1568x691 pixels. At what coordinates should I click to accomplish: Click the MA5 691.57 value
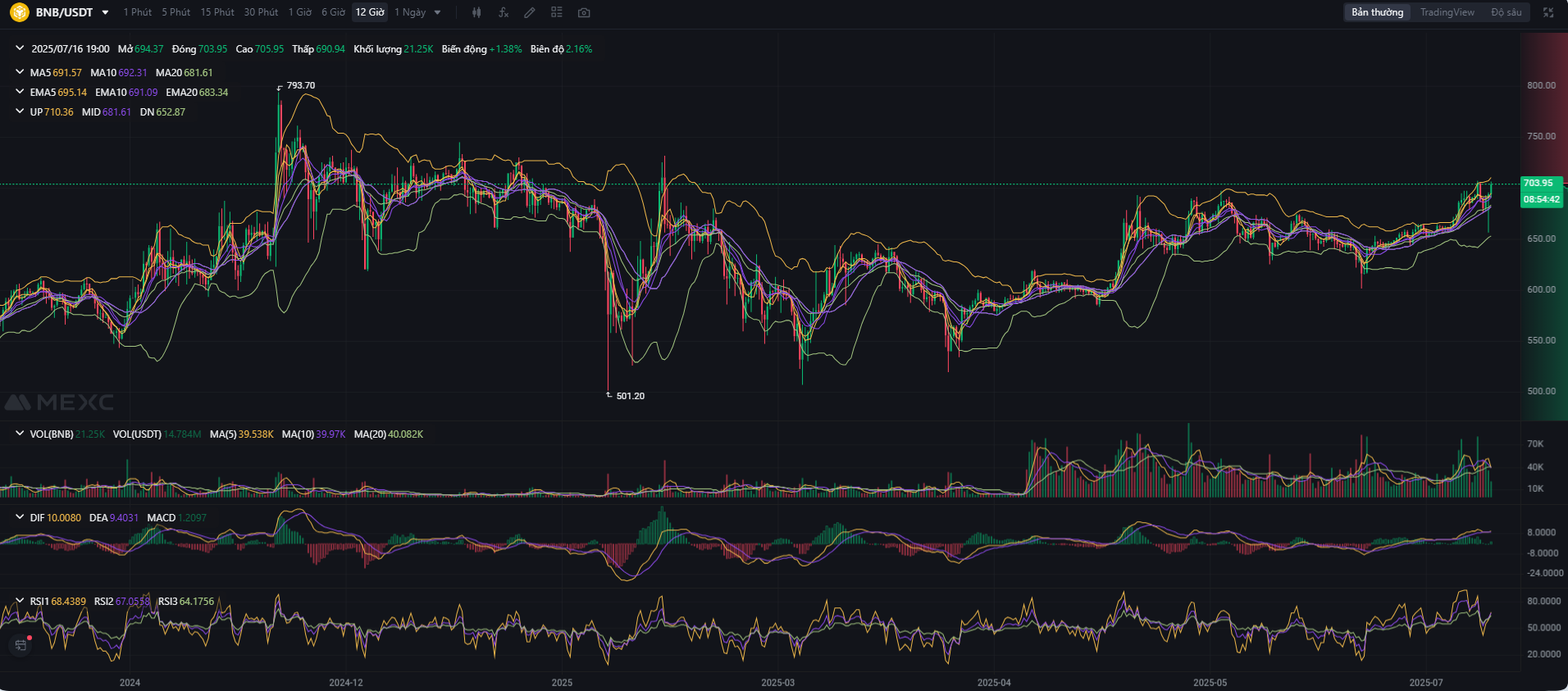point(67,72)
